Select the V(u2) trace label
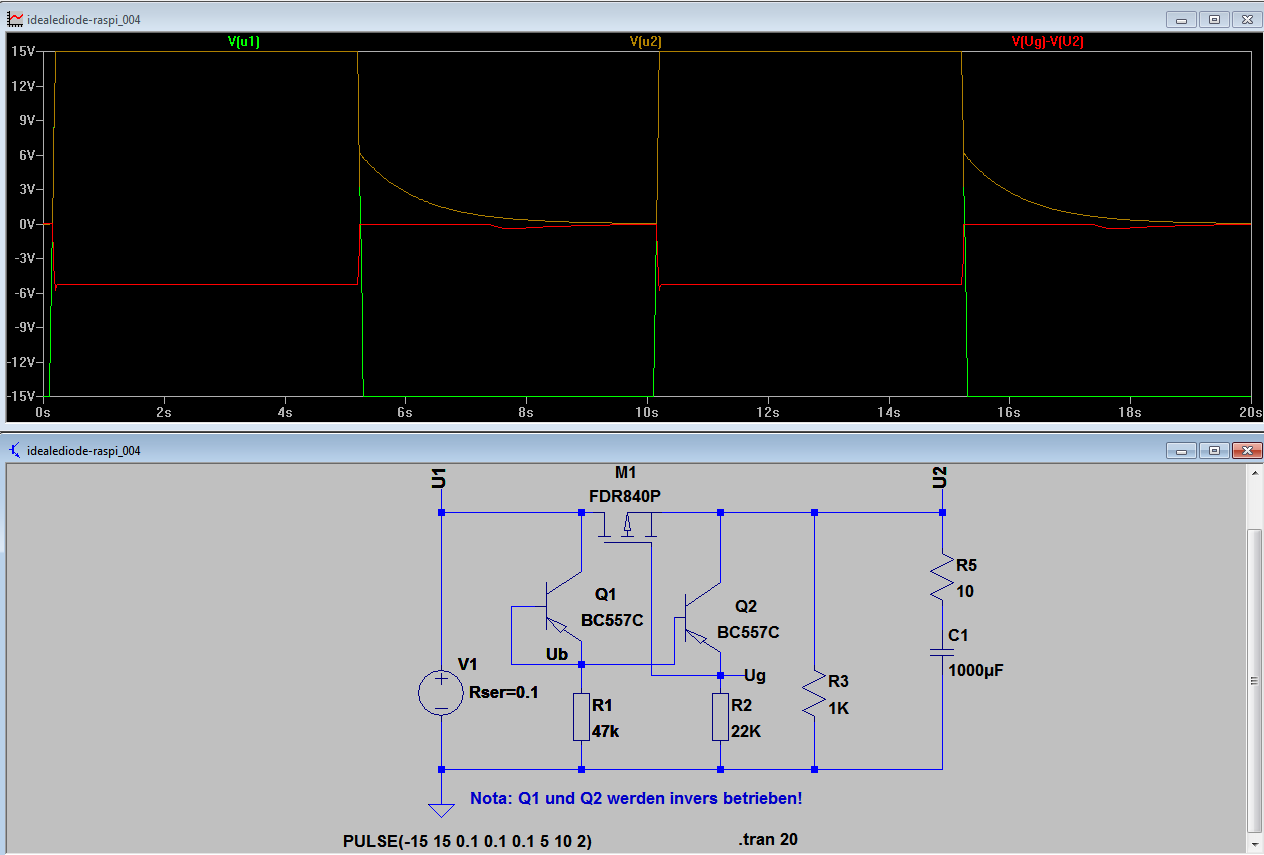Screen dimensions: 1264x855 click(x=646, y=41)
